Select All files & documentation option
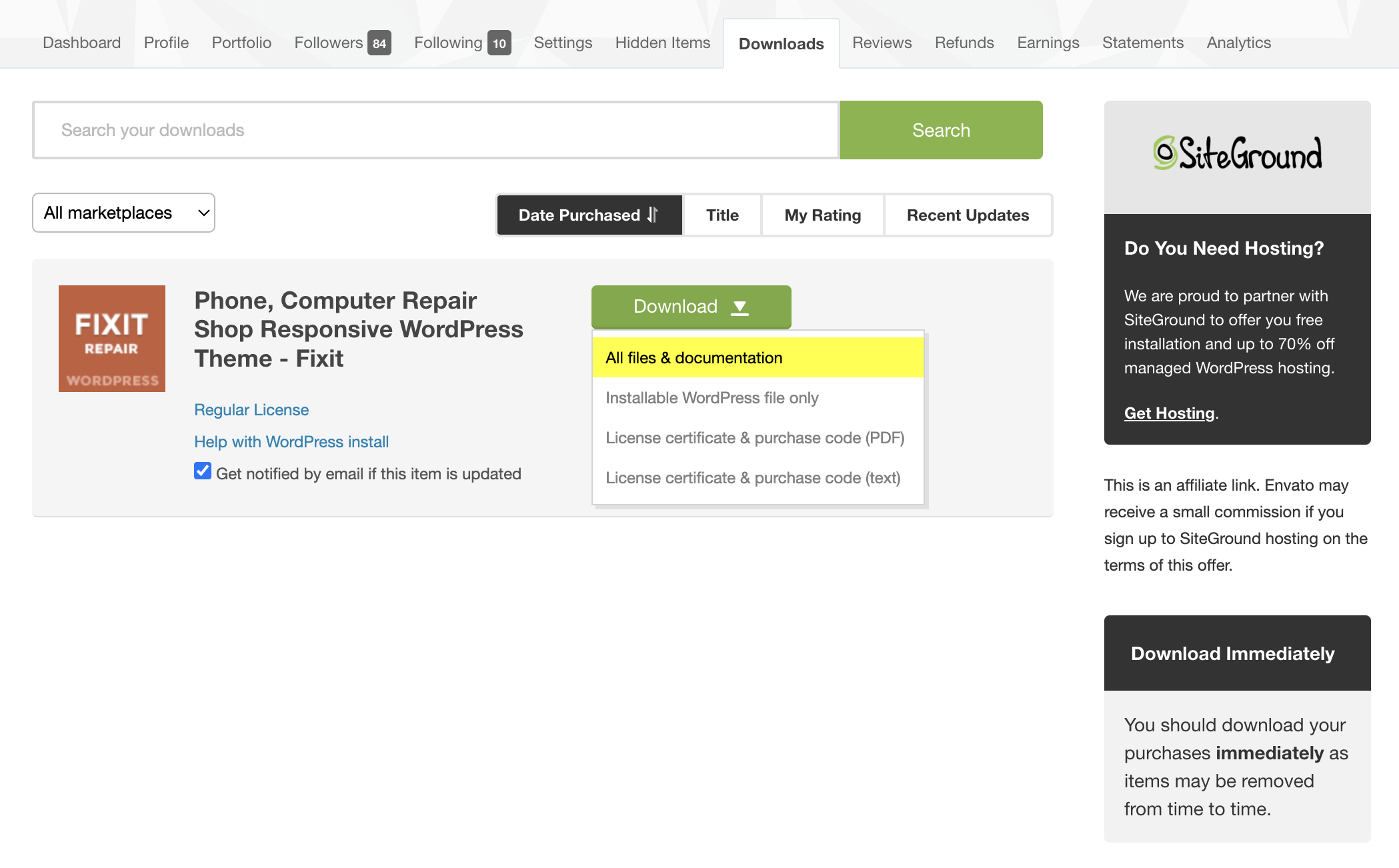The height and width of the screenshot is (868, 1399). tap(693, 358)
